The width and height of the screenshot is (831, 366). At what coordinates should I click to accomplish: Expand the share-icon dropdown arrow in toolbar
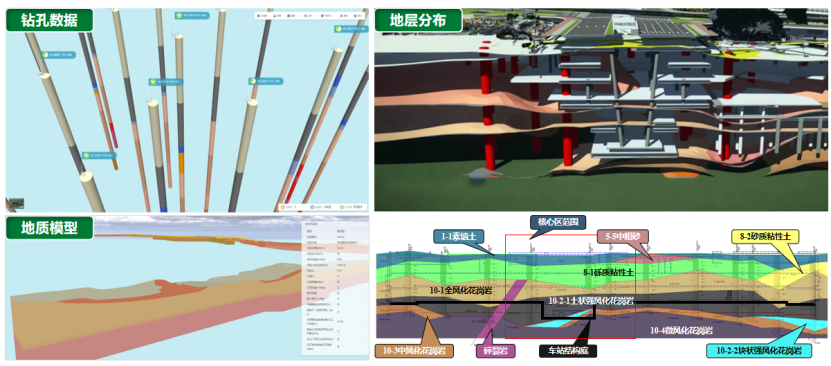314,16
